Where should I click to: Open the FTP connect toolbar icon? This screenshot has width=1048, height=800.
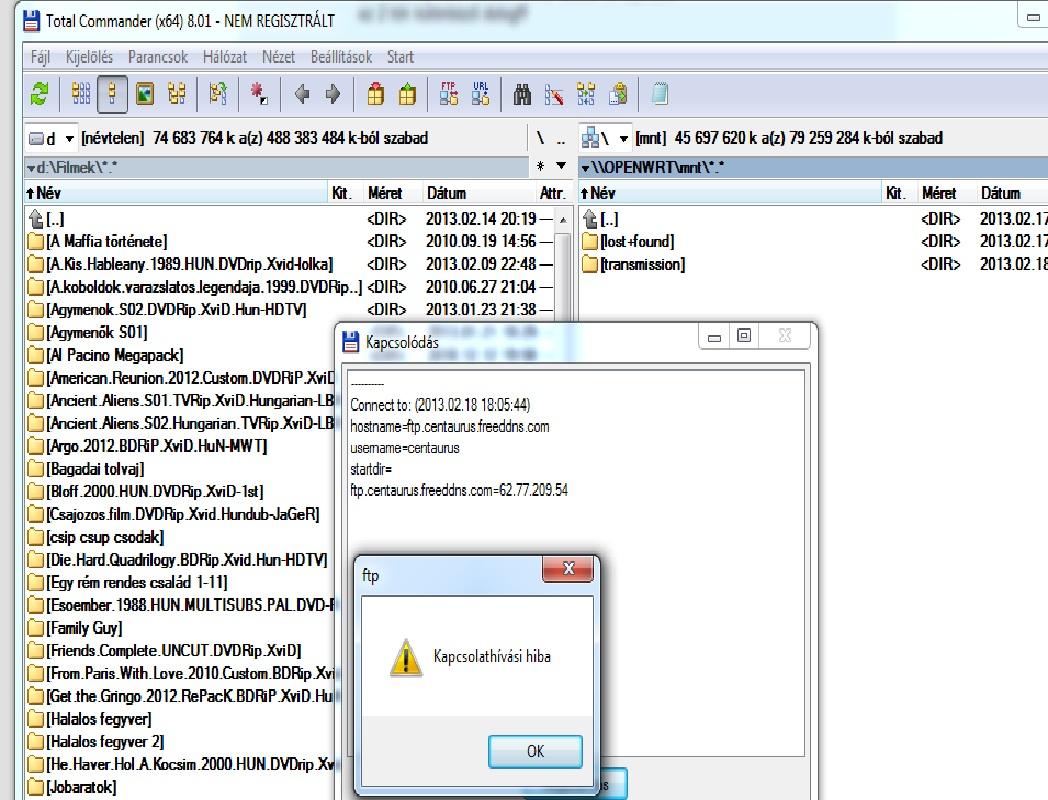[448, 94]
